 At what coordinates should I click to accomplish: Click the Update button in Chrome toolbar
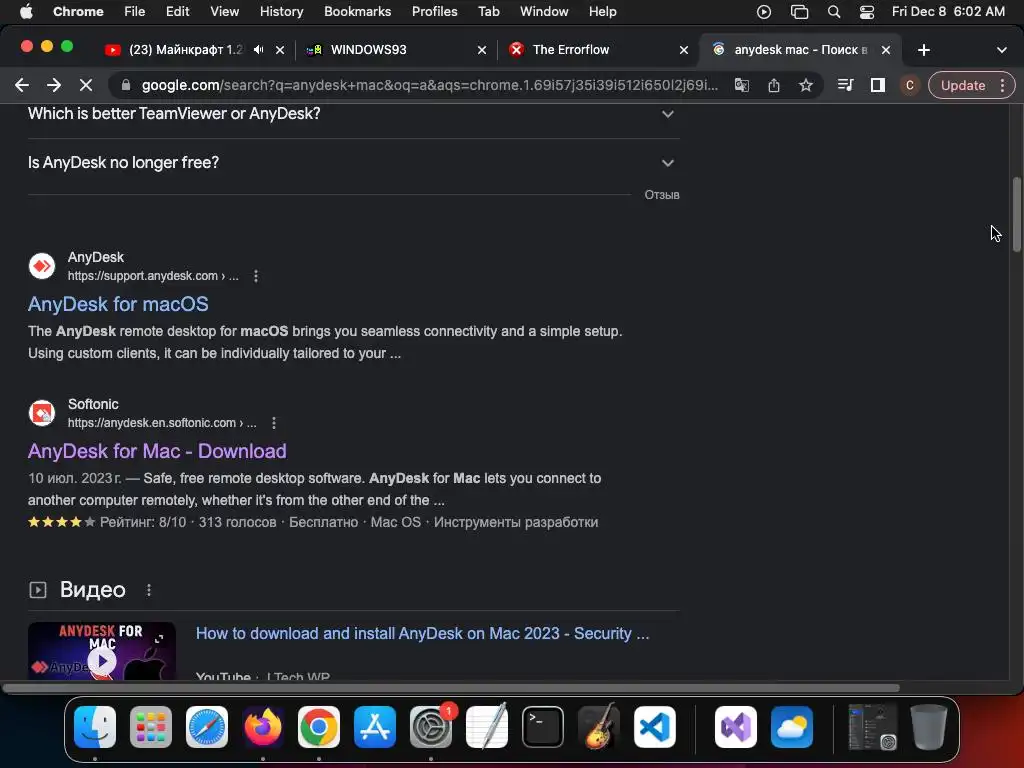pos(963,85)
